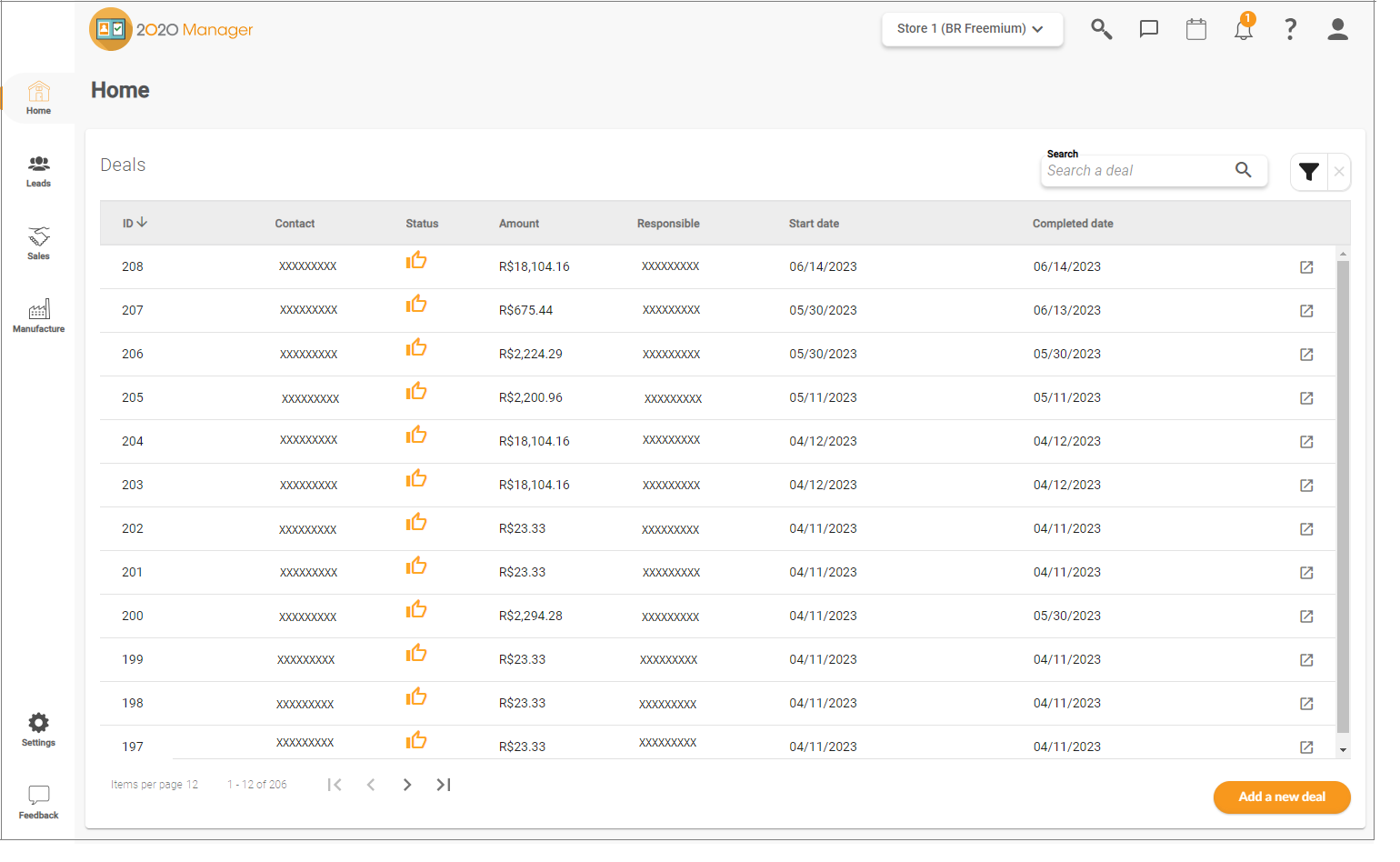Focus the Search a deal field
The image size is (1400, 862).
click(x=1136, y=171)
